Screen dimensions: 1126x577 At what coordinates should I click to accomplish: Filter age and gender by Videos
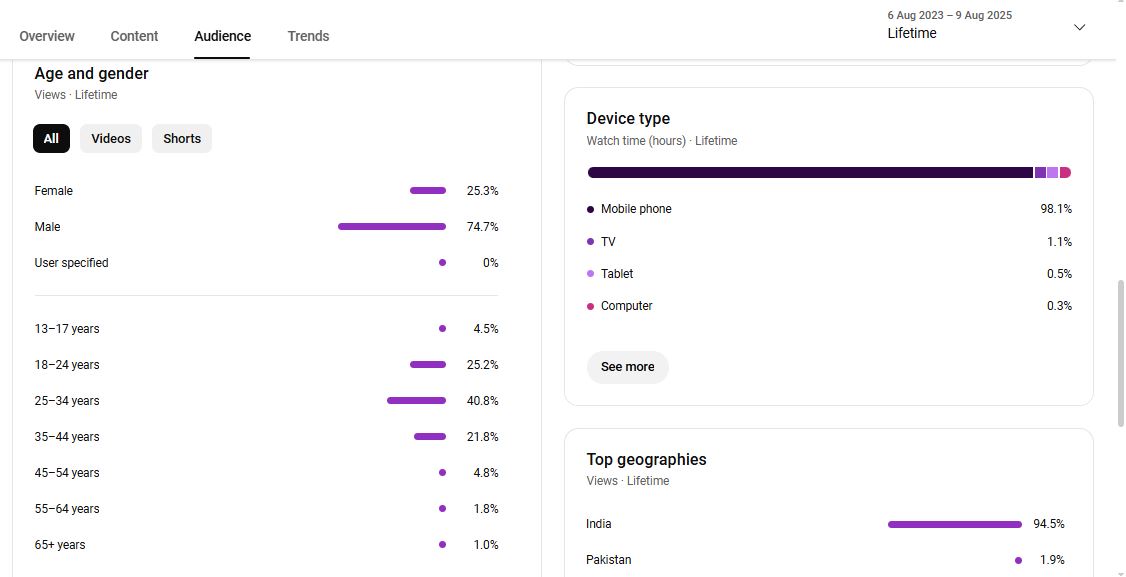click(111, 139)
